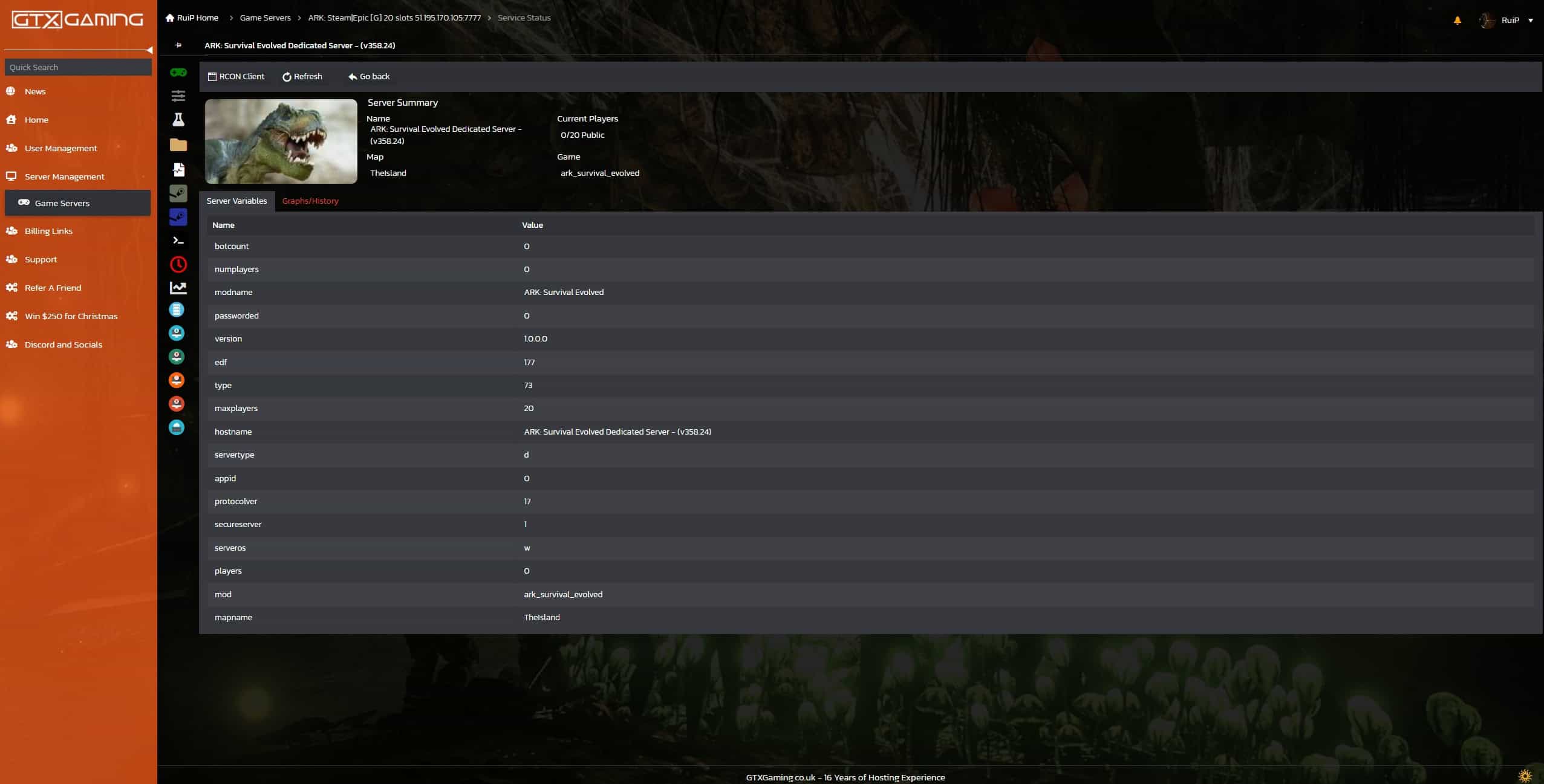This screenshot has height=784, width=1544.
Task: Expand Server Management in sidebar
Action: [64, 177]
